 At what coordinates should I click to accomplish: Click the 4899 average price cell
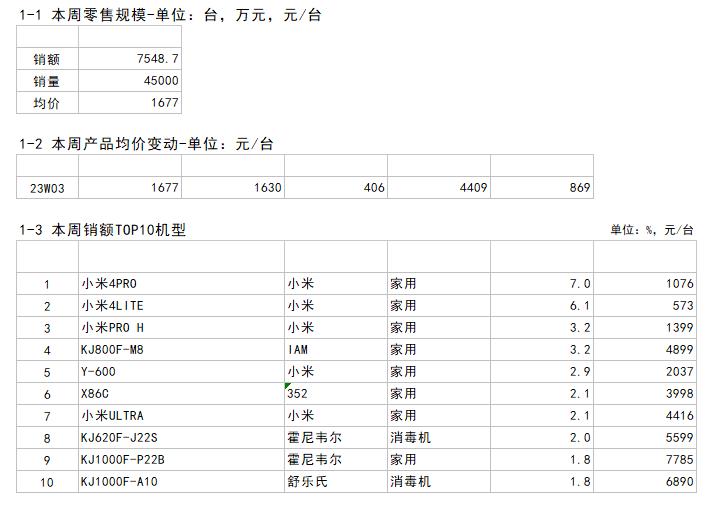coord(645,349)
